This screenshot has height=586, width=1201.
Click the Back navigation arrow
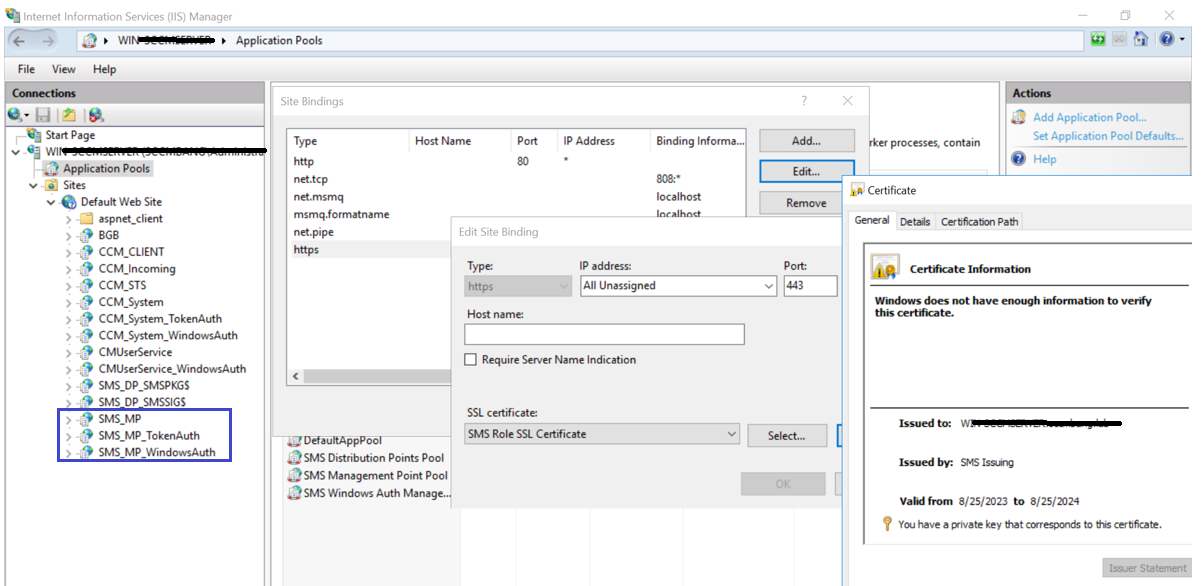coord(19,40)
